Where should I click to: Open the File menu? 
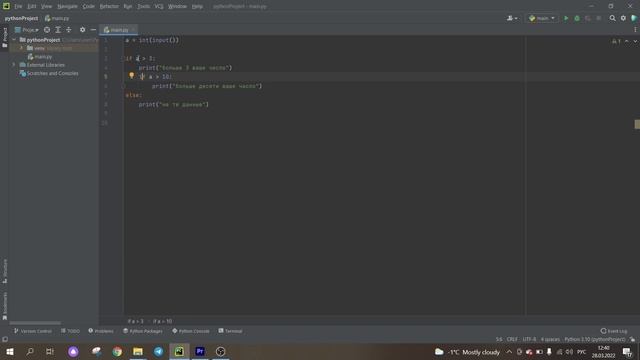coord(18,7)
